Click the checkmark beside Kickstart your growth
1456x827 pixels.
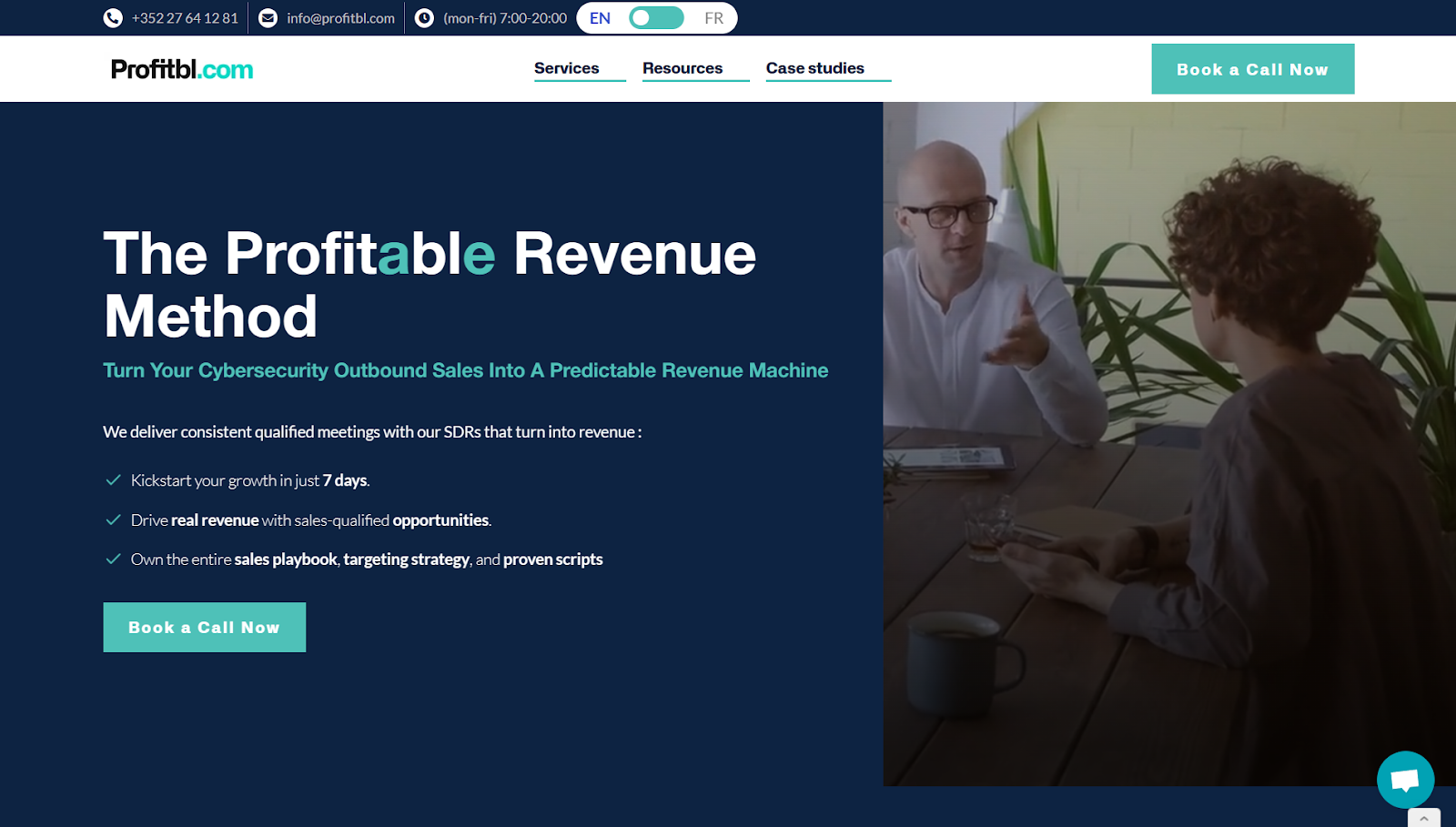(x=114, y=480)
